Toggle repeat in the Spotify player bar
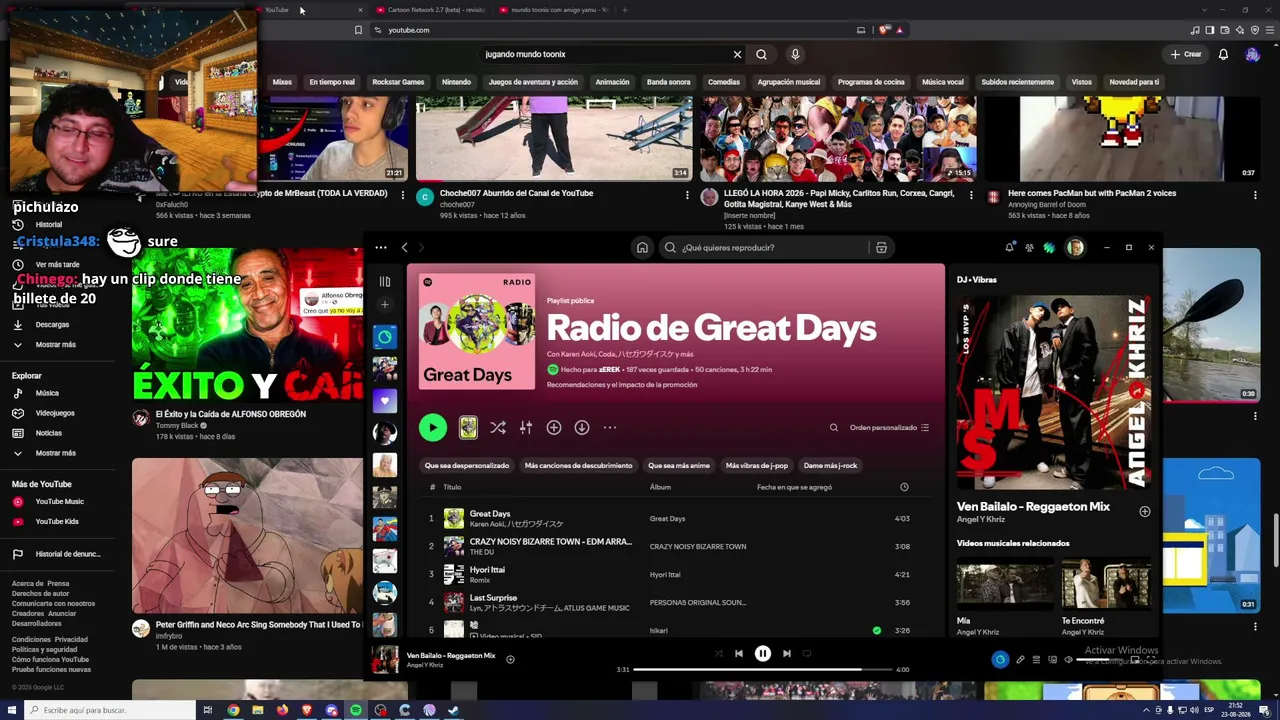This screenshot has width=1280, height=720. (x=807, y=654)
